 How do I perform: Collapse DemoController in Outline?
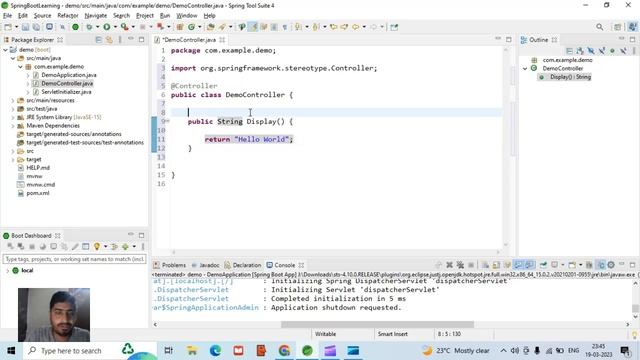coord(525,69)
